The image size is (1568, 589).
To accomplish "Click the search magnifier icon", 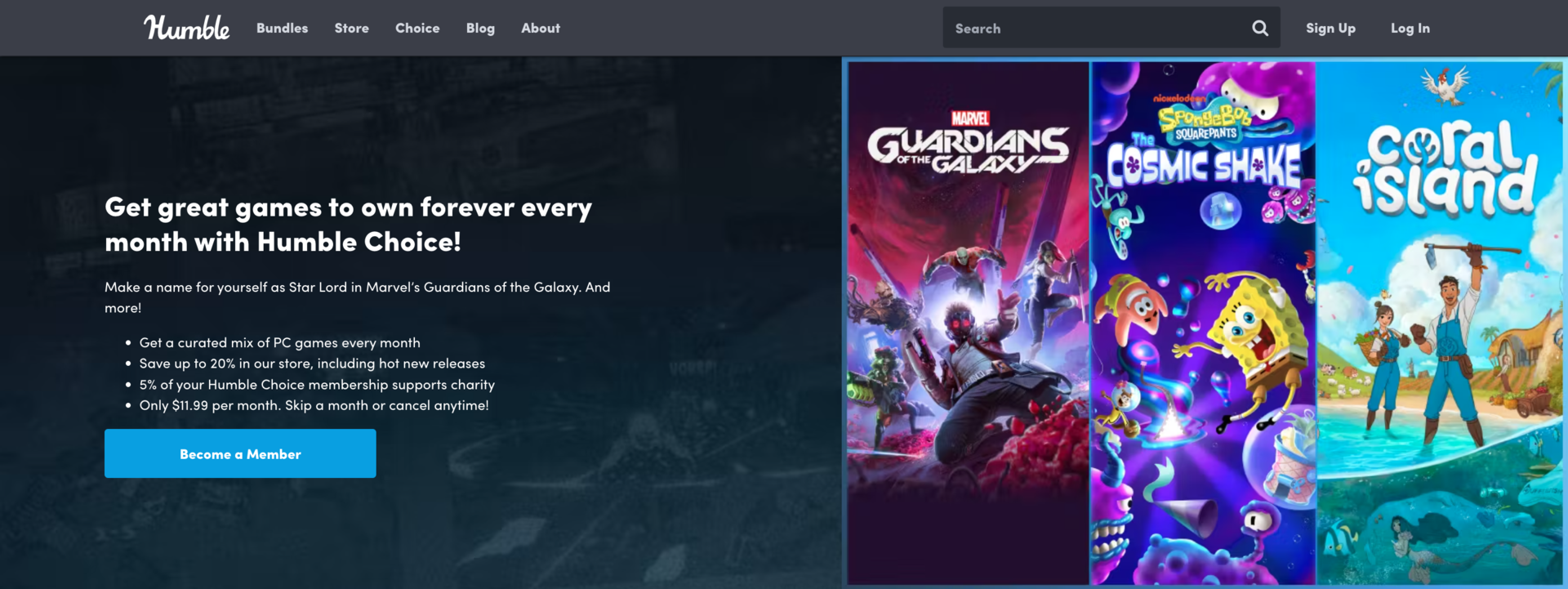I will pyautogui.click(x=1260, y=28).
